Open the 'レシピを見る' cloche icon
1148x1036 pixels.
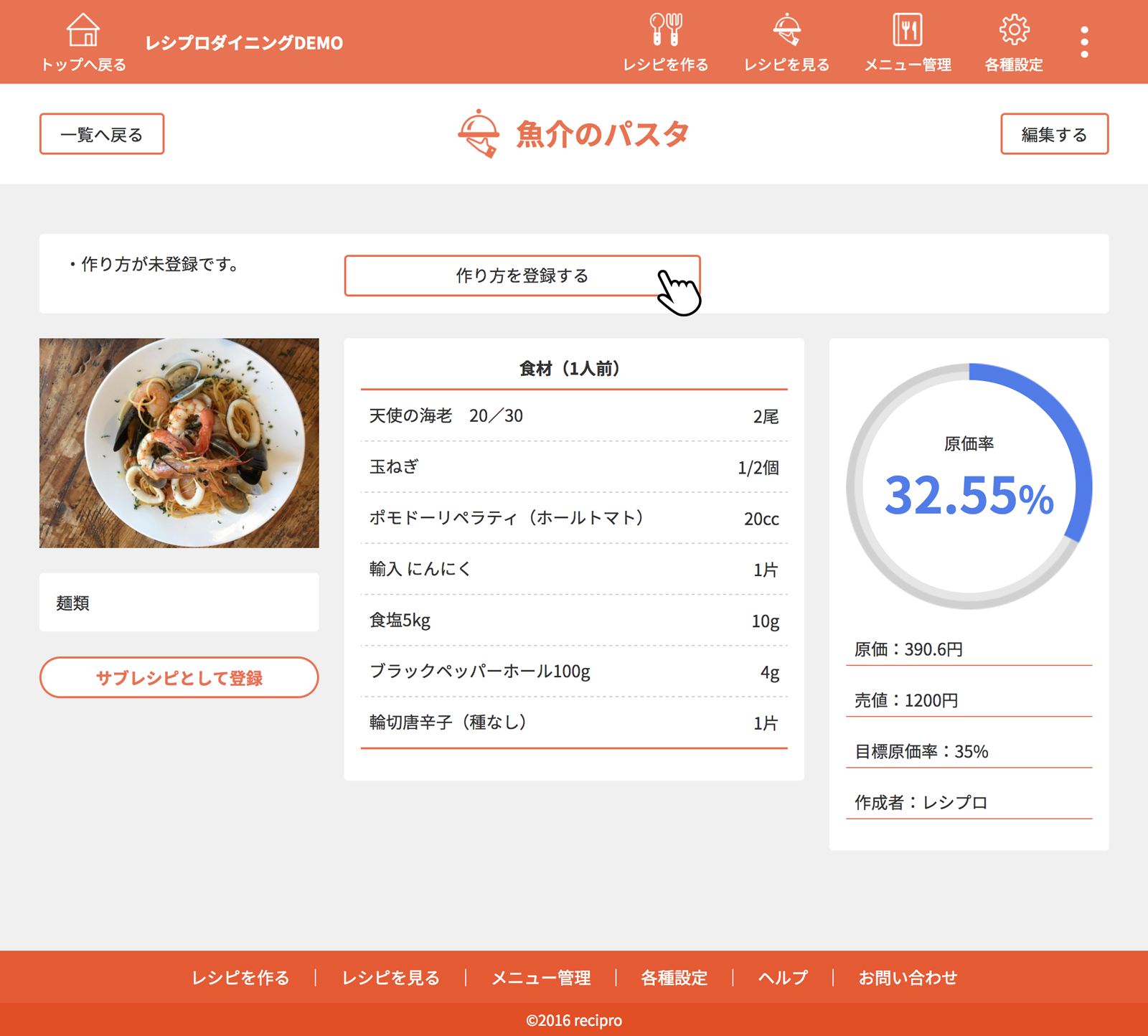coord(786,30)
